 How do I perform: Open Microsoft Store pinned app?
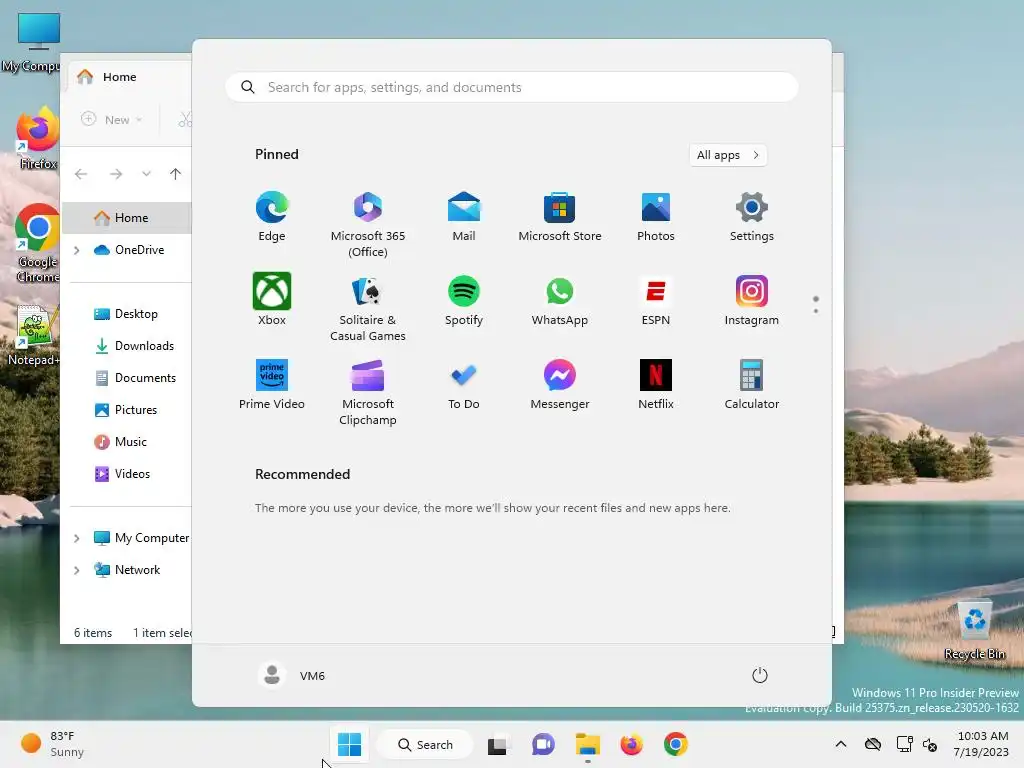pyautogui.click(x=560, y=217)
